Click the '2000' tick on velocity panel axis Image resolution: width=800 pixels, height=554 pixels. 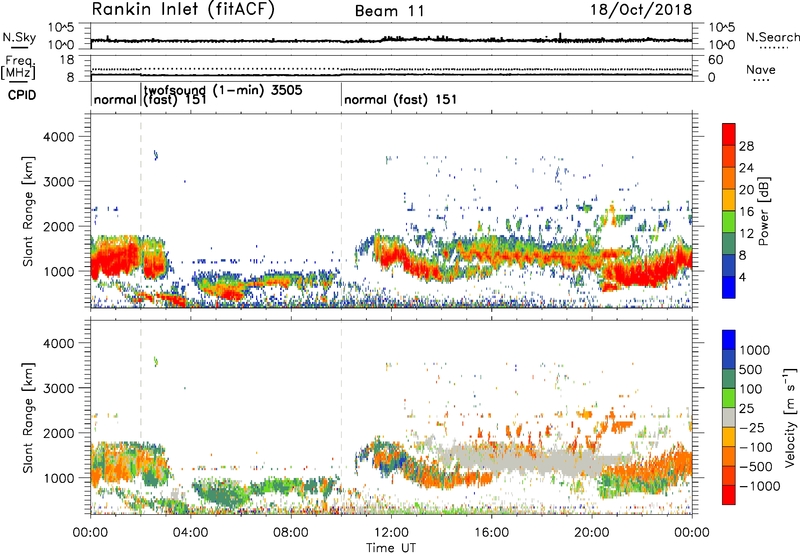coord(59,433)
